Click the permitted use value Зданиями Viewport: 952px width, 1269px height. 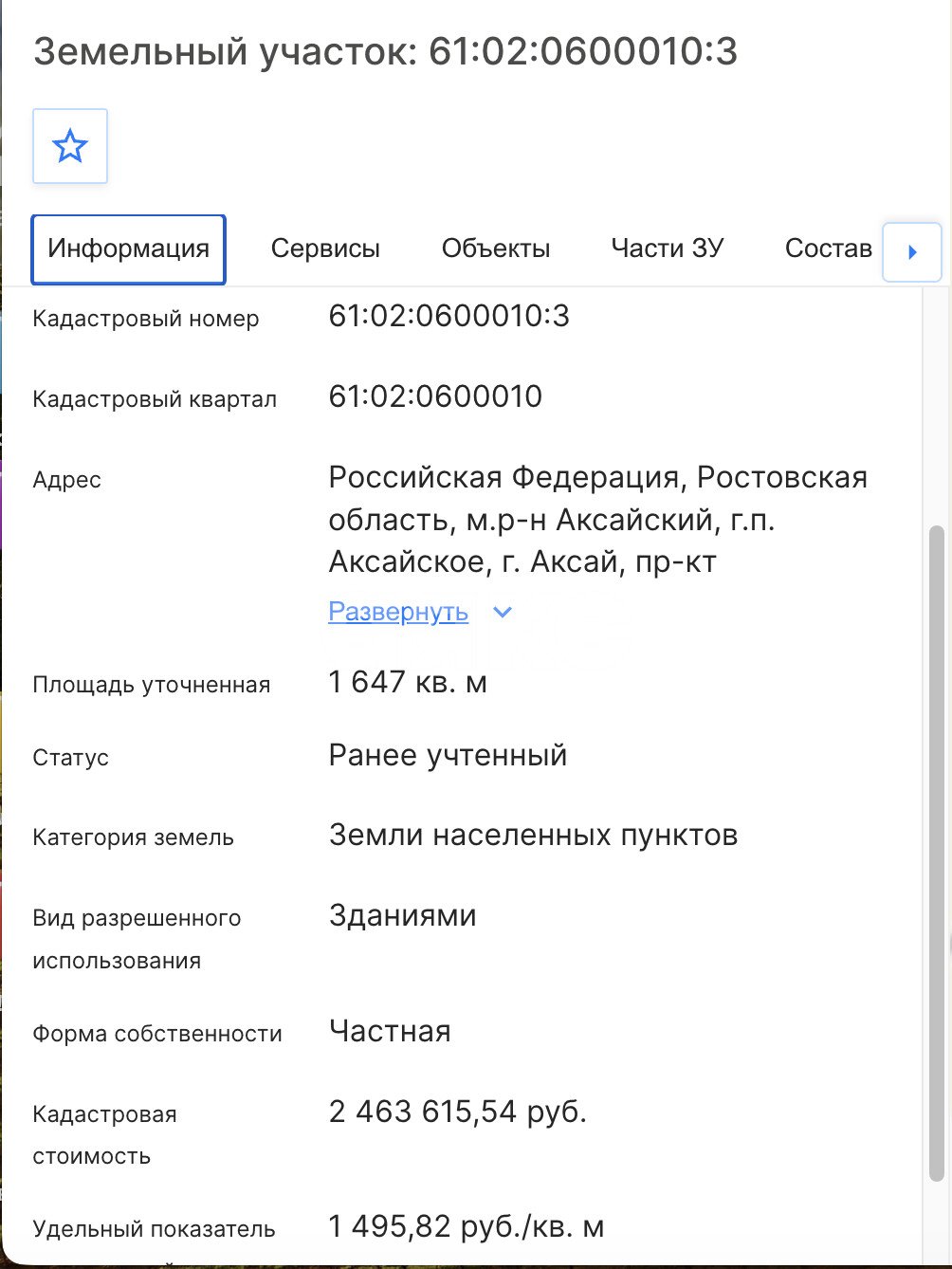click(402, 916)
